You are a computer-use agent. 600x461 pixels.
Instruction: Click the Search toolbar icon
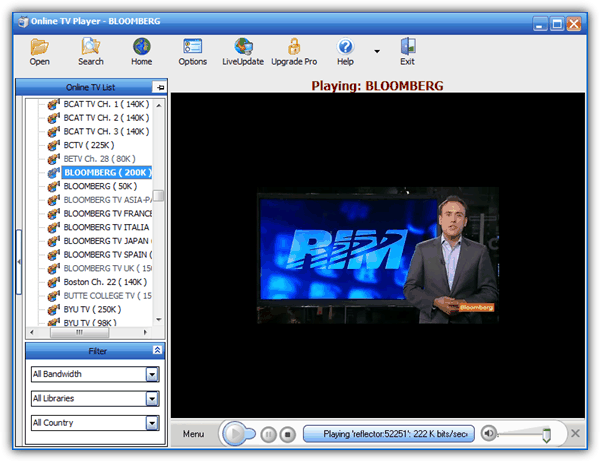coord(91,52)
